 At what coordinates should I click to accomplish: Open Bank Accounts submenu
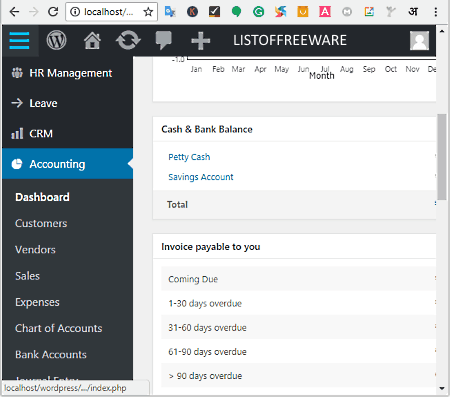pyautogui.click(x=51, y=355)
